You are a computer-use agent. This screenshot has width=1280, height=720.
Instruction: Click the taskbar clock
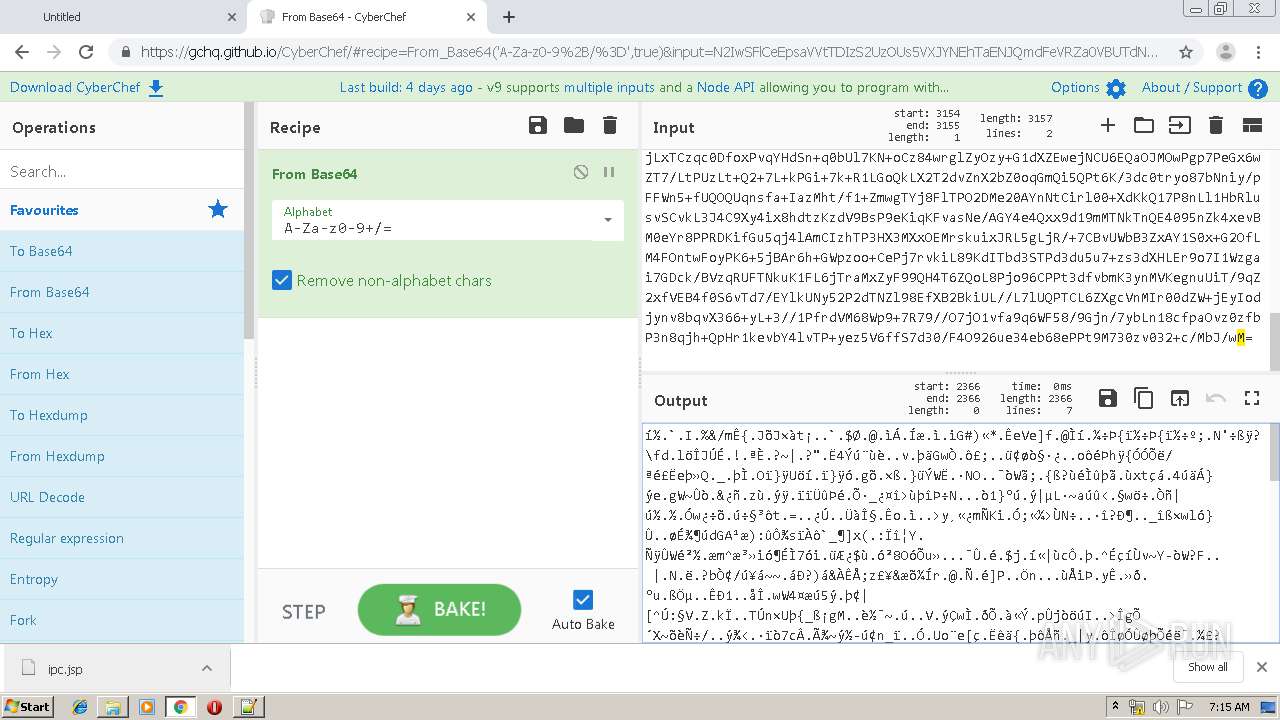click(x=1228, y=707)
